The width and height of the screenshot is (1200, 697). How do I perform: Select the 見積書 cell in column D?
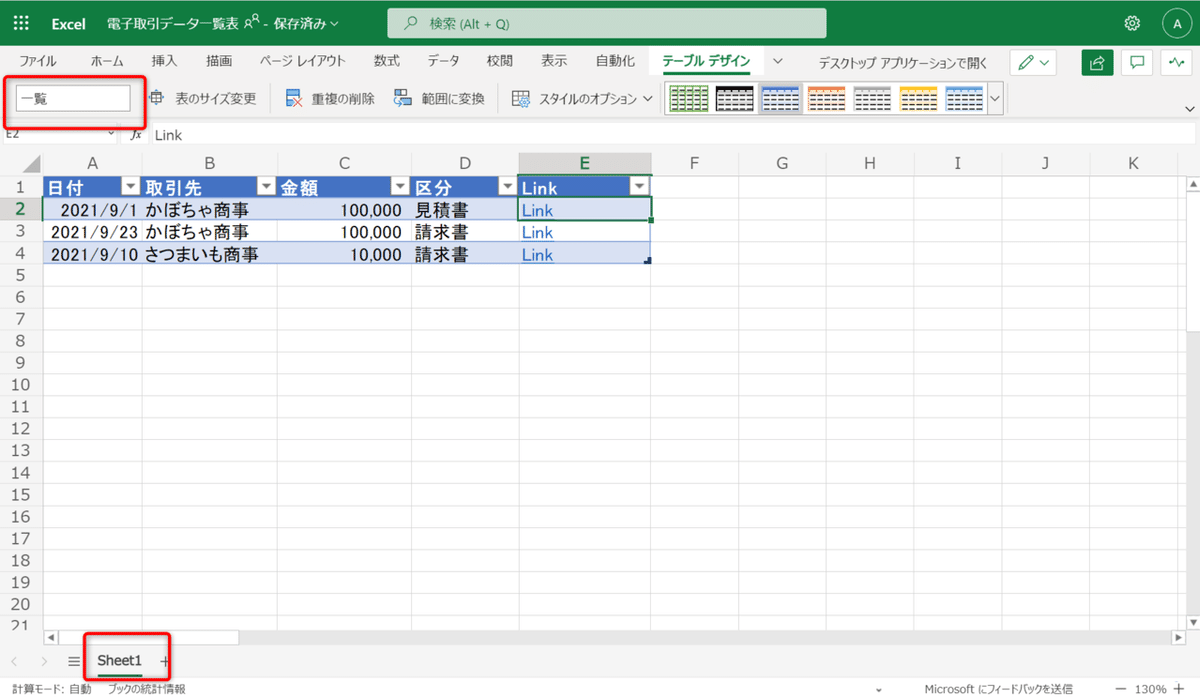[x=465, y=210]
